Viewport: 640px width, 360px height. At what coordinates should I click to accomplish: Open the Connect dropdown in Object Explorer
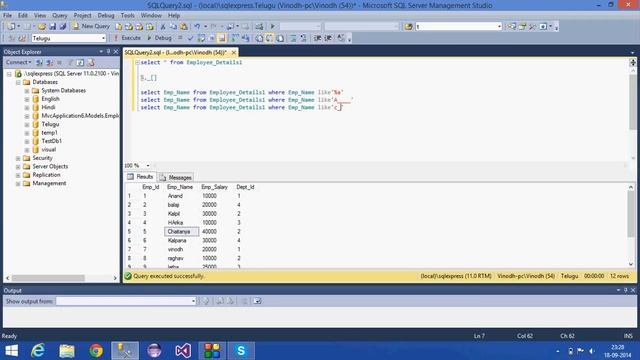[18, 62]
